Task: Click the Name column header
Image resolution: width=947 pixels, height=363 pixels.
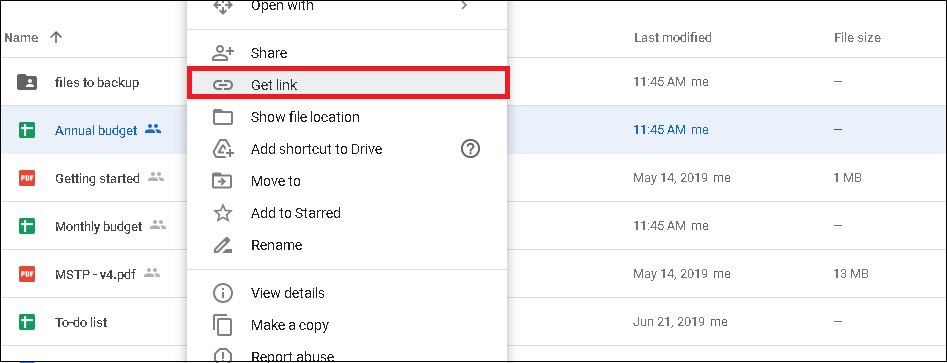Action: pos(21,37)
